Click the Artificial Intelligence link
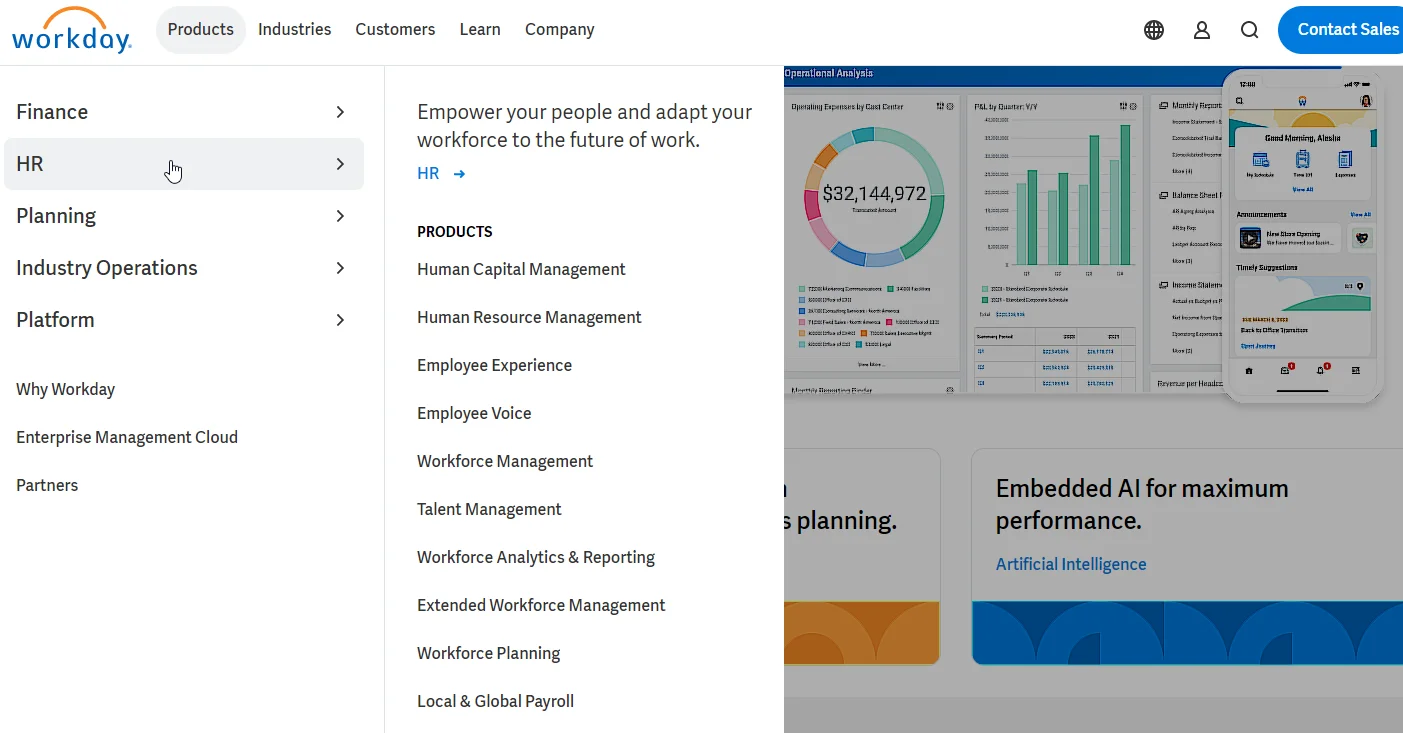 [x=1071, y=564]
